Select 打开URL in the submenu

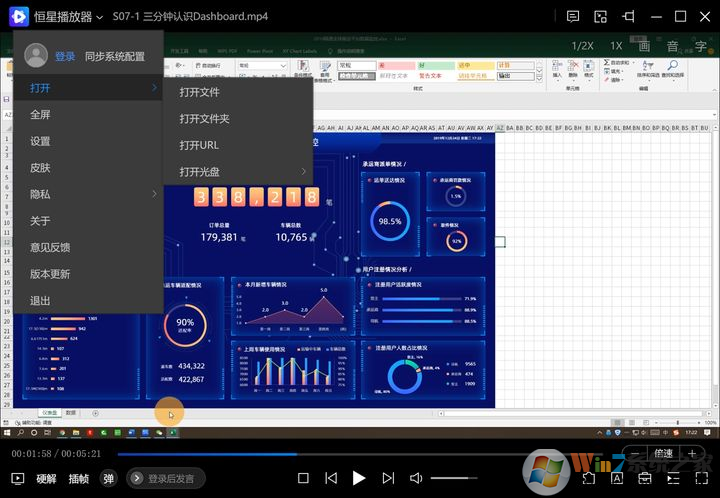[238, 145]
